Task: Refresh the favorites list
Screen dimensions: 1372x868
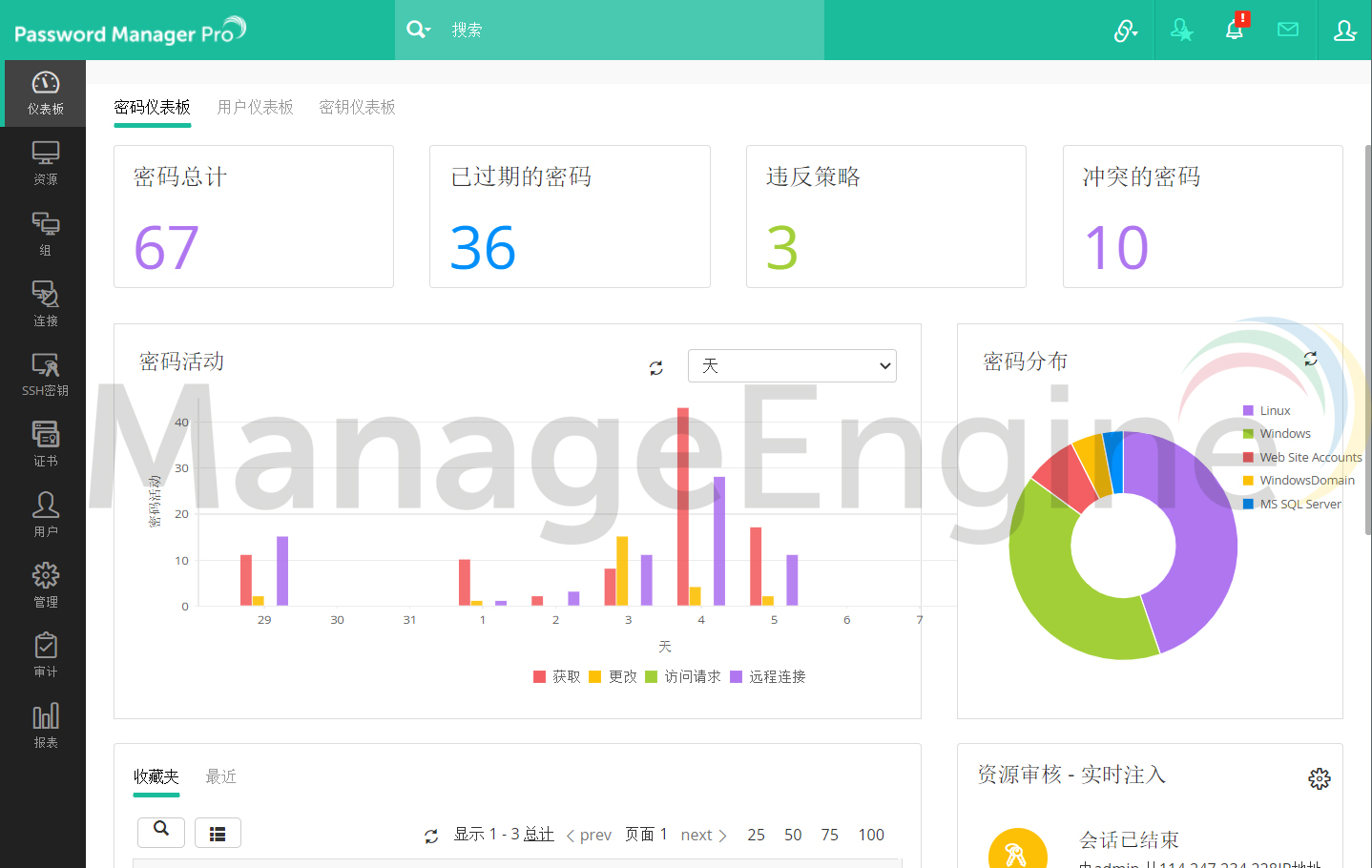Action: tap(431, 836)
